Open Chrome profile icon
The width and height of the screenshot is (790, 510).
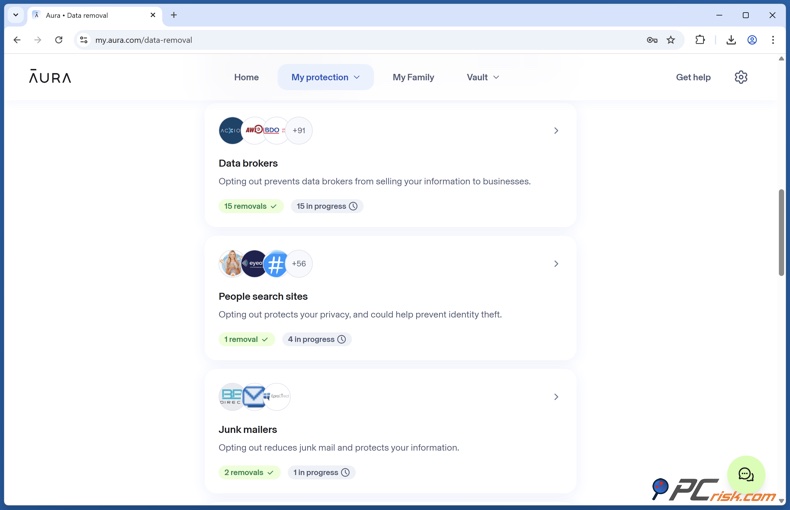point(752,40)
